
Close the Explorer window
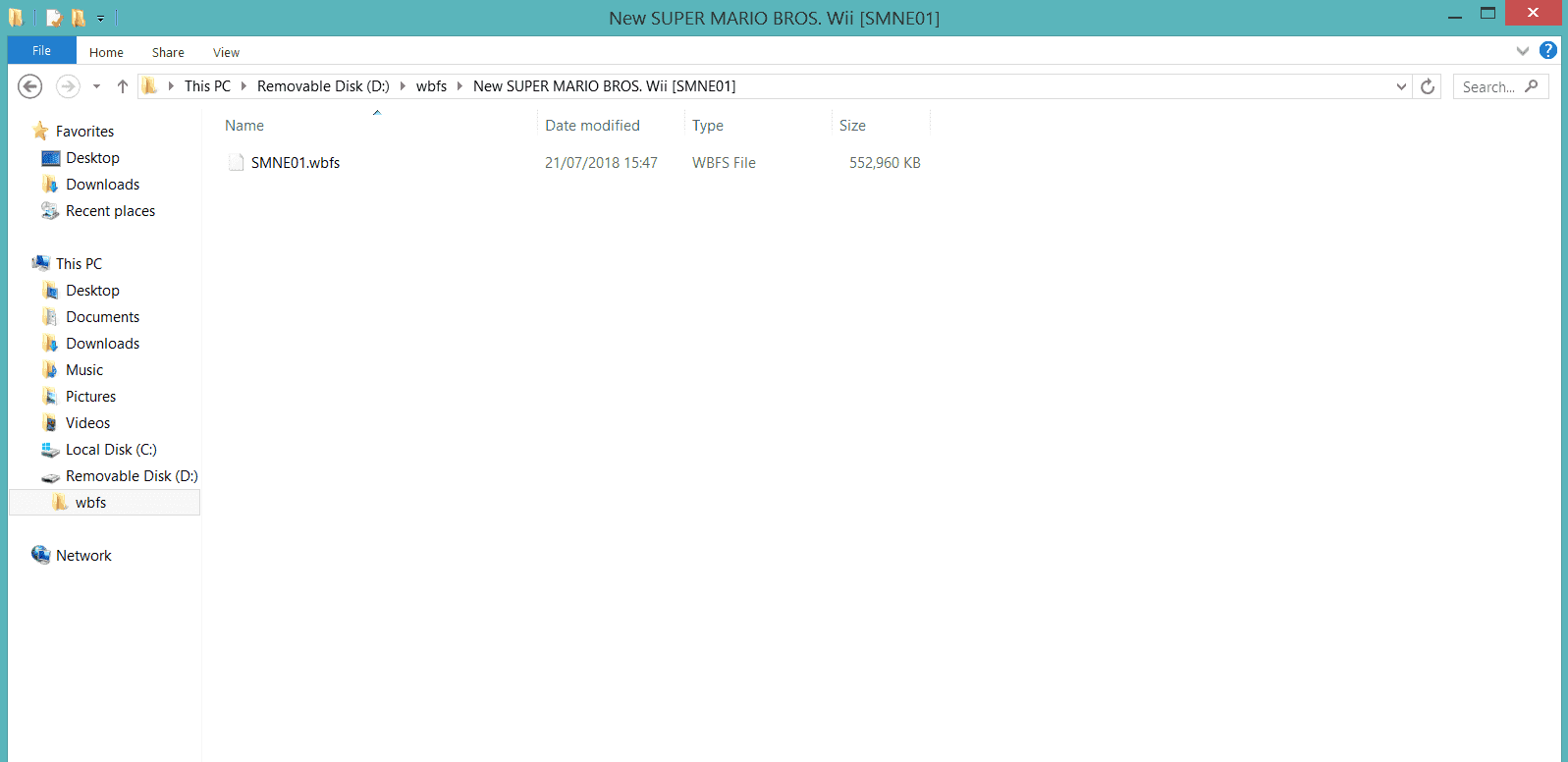pos(1533,13)
